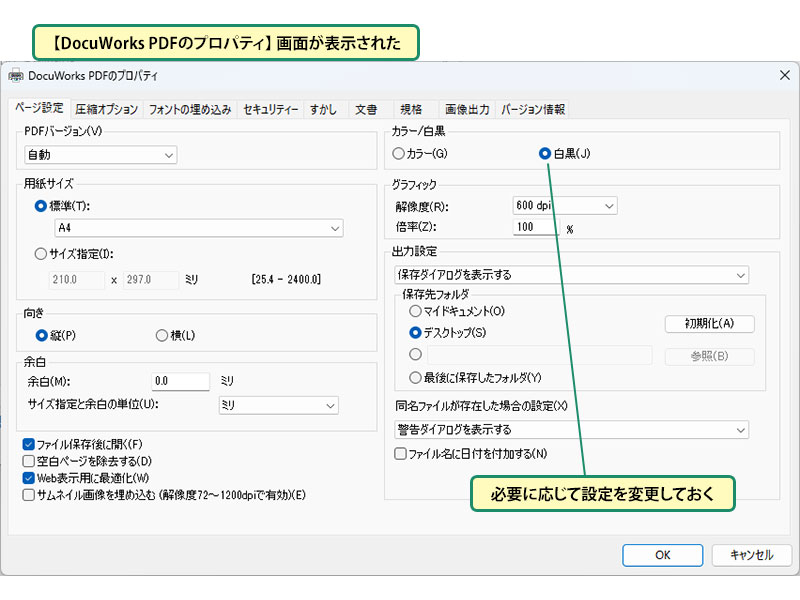Click the 初期化(A) button
Image resolution: width=800 pixels, height=600 pixels.
click(709, 323)
